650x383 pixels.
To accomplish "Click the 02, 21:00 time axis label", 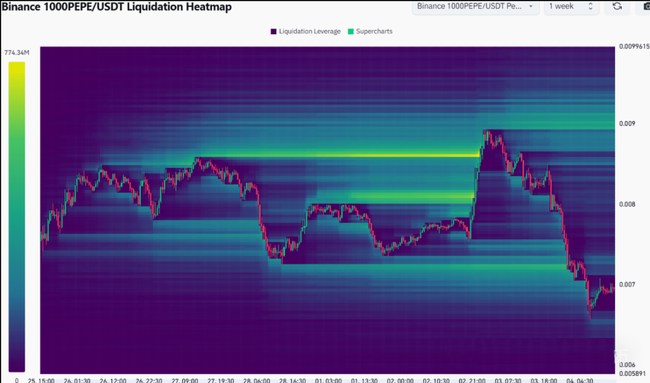I will [x=472, y=380].
